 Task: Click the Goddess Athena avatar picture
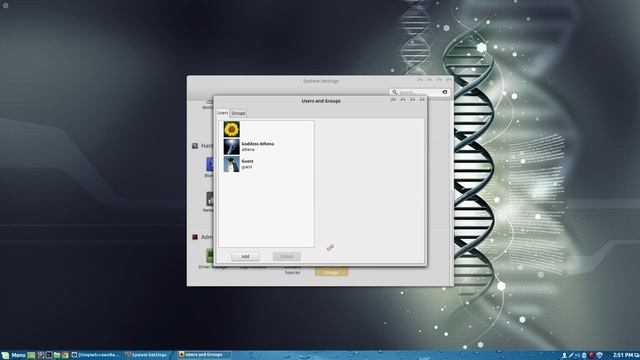[x=231, y=147]
